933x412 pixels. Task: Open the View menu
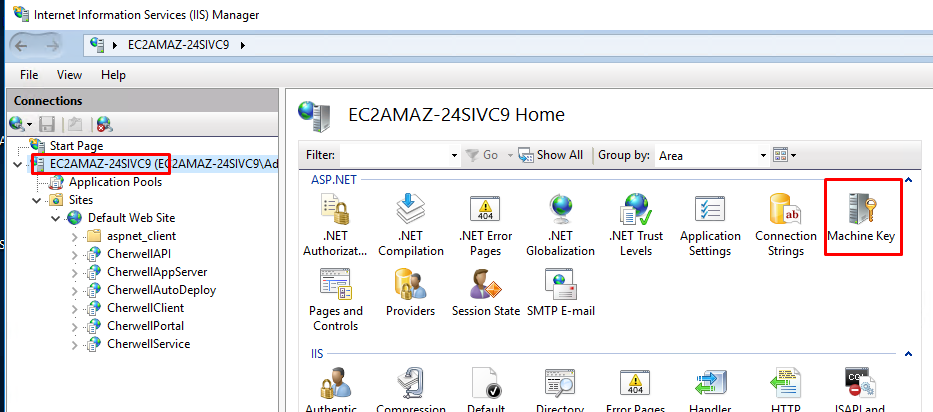tap(69, 75)
